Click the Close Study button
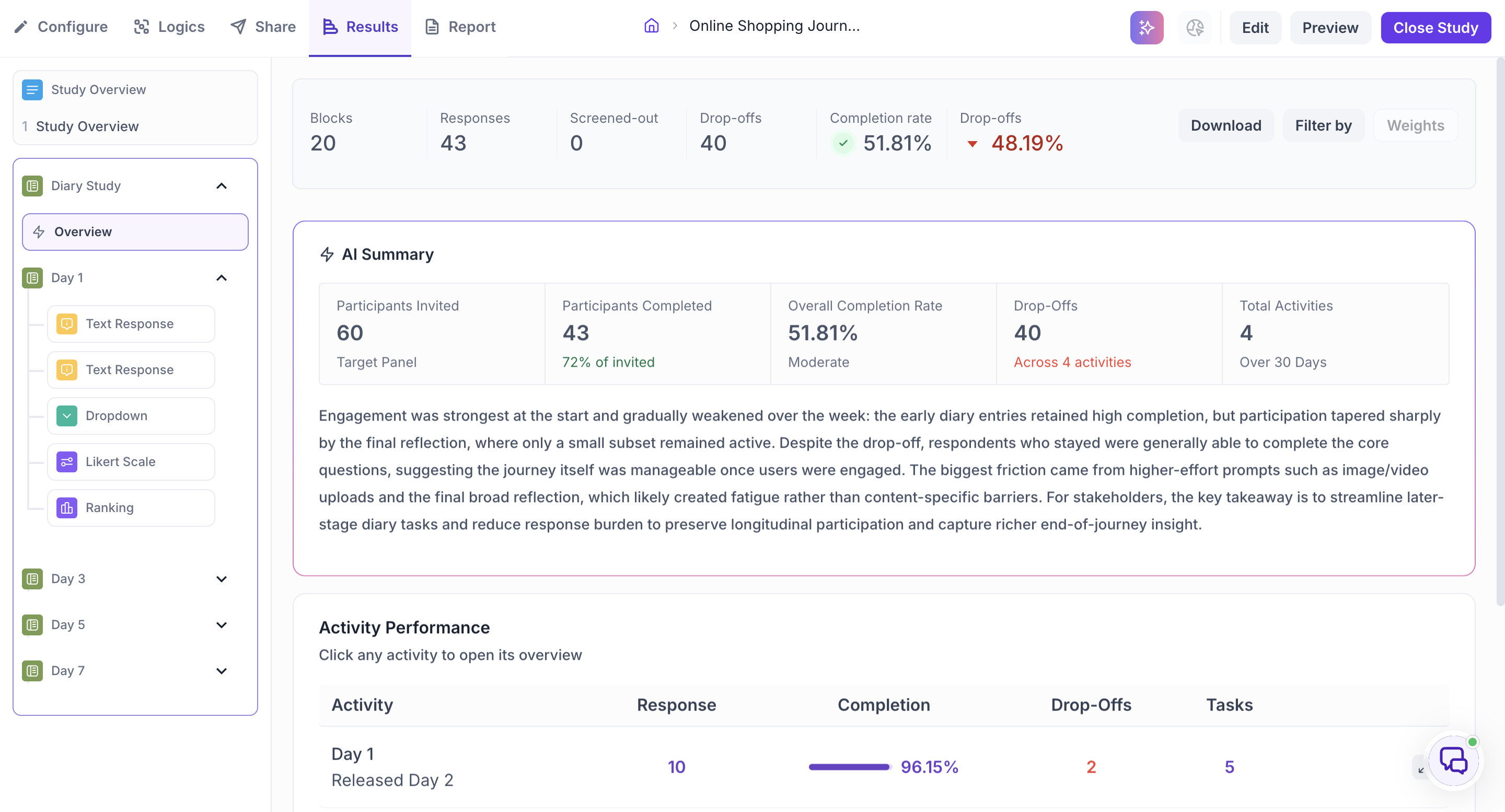Viewport: 1505px width, 812px height. (x=1435, y=28)
